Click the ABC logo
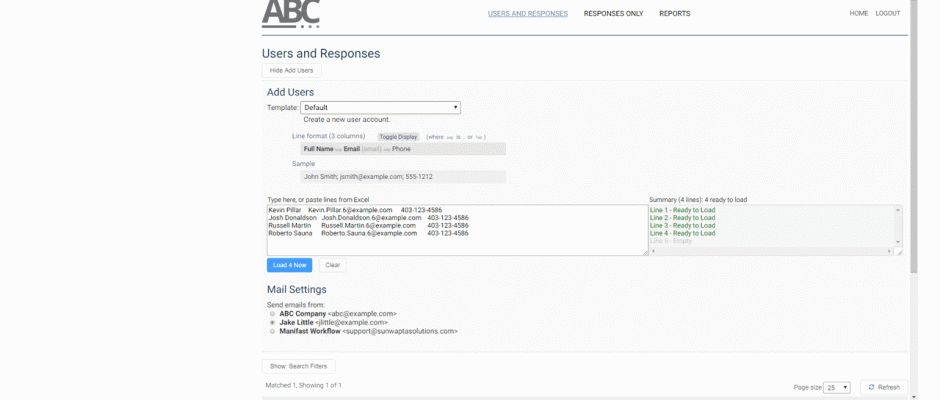 pos(291,14)
